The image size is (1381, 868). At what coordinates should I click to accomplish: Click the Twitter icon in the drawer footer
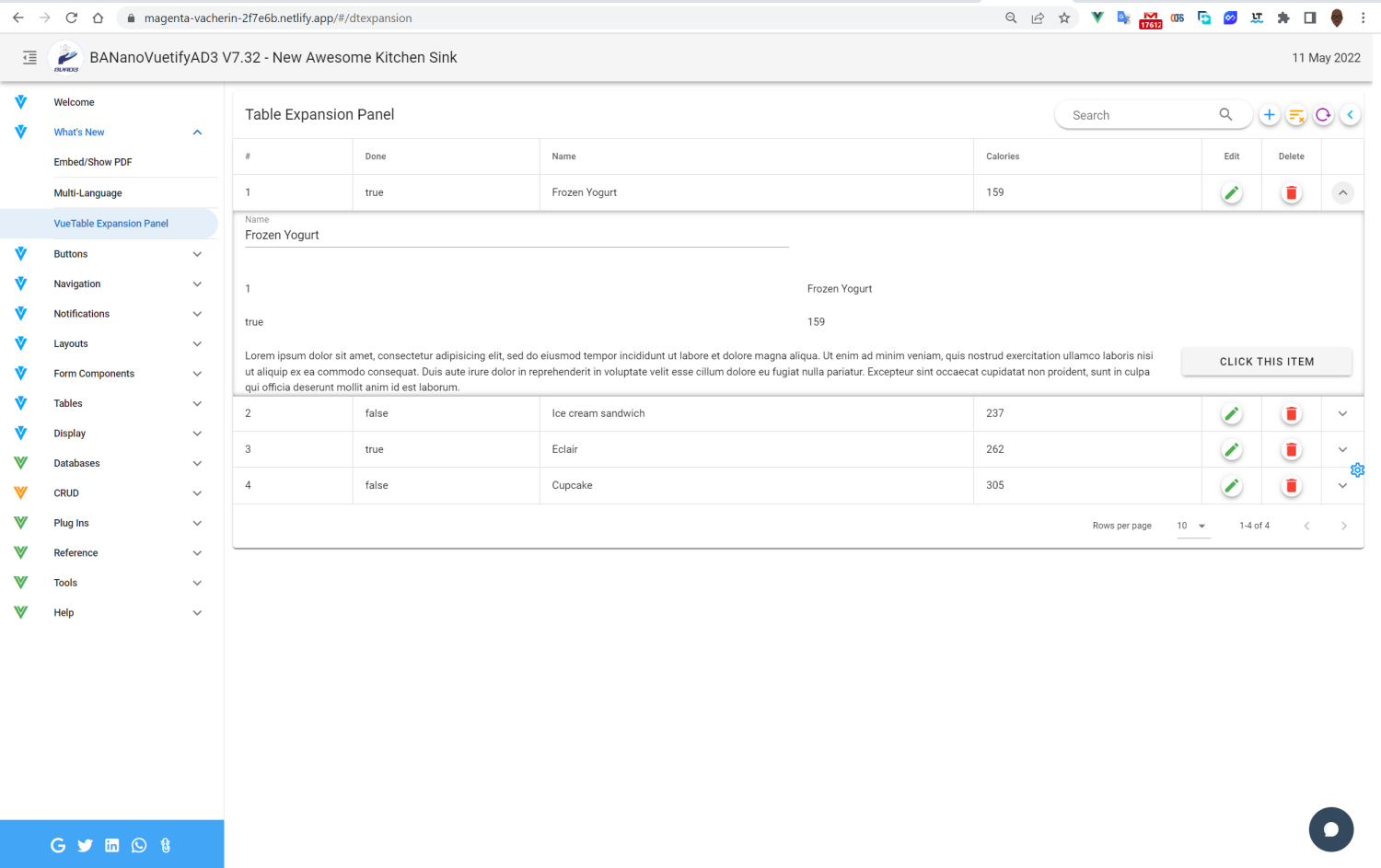pyautogui.click(x=85, y=845)
